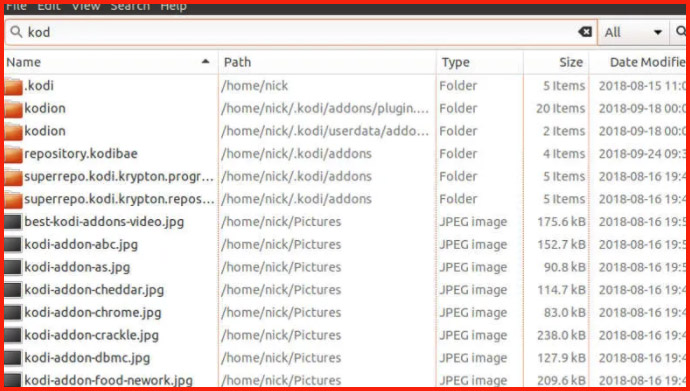Sort by Type column header
Image resolution: width=690 pixels, height=391 pixels.
[x=480, y=62]
